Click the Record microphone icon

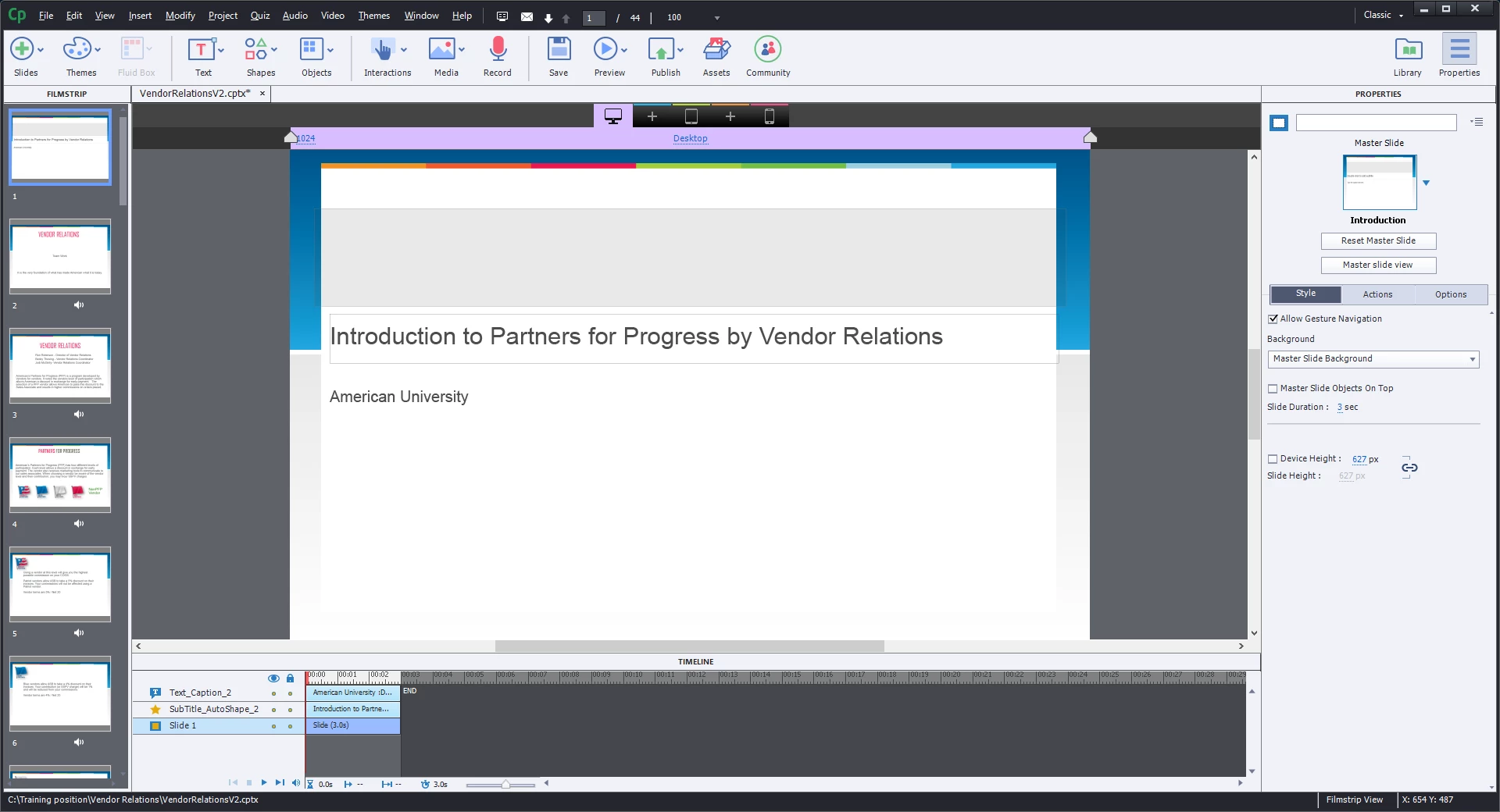[498, 49]
